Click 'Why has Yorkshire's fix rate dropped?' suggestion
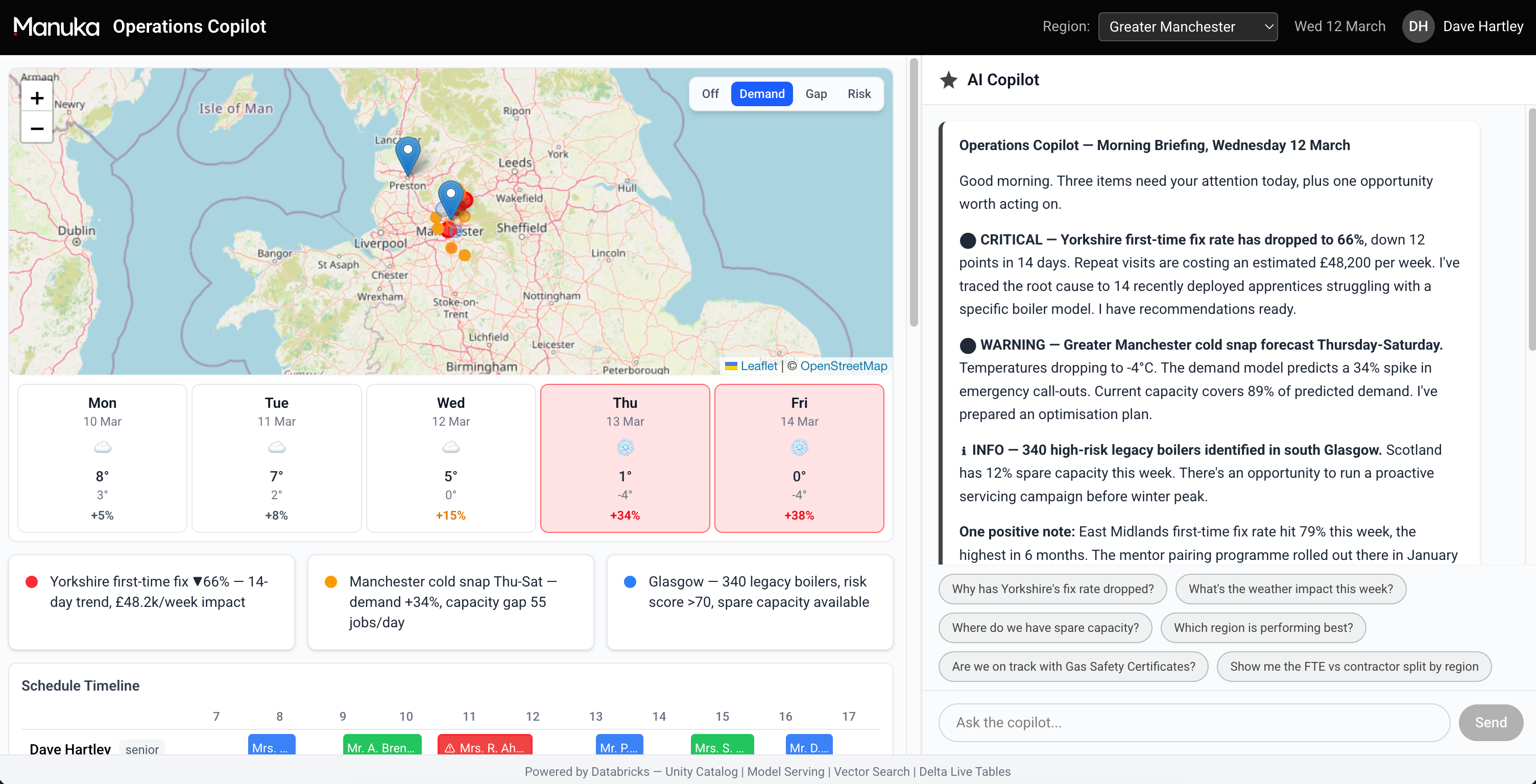The height and width of the screenshot is (784, 1536). [x=1052, y=589]
